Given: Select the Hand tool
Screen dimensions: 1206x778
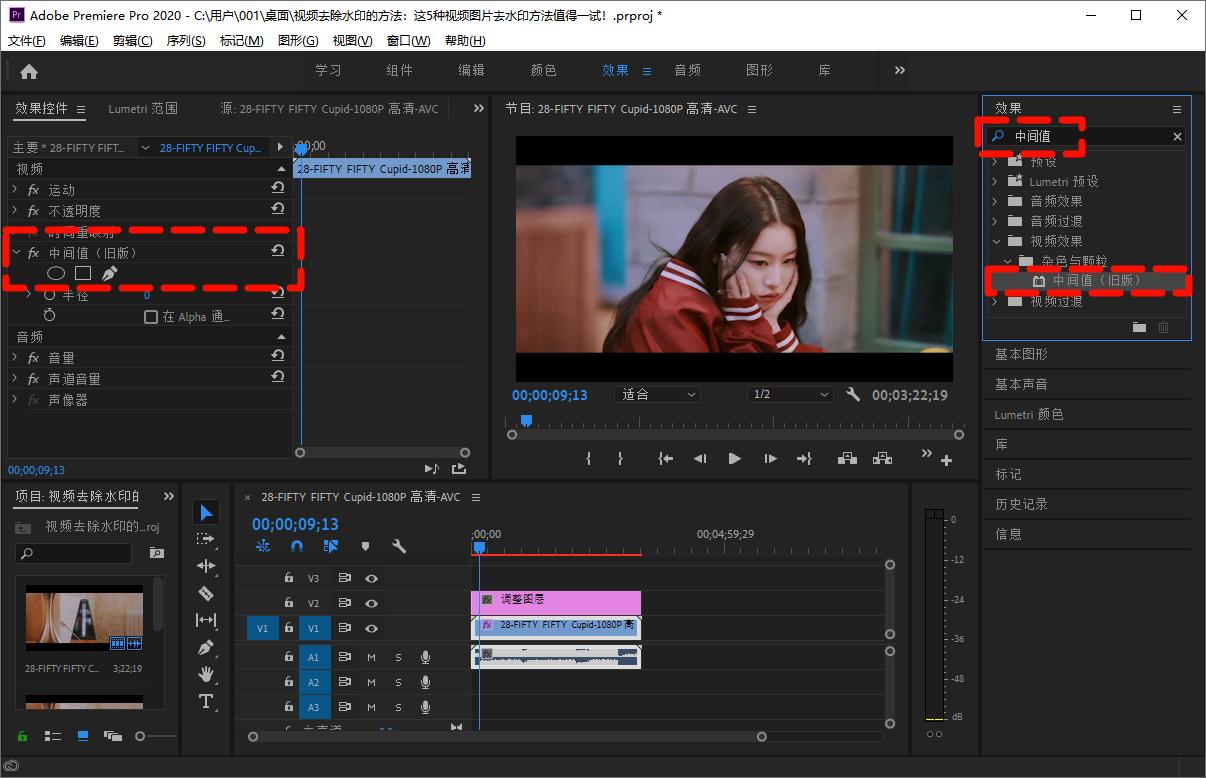Looking at the screenshot, I should click(206, 674).
